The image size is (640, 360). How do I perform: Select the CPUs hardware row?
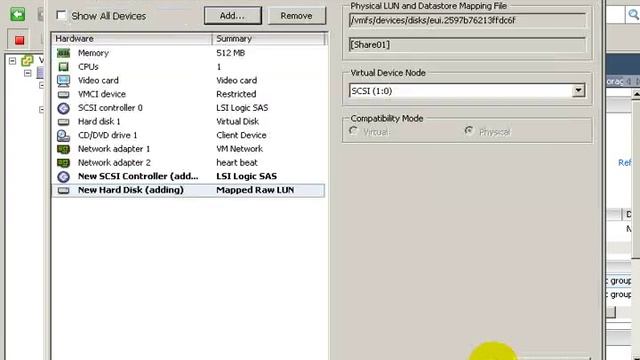pos(189,67)
